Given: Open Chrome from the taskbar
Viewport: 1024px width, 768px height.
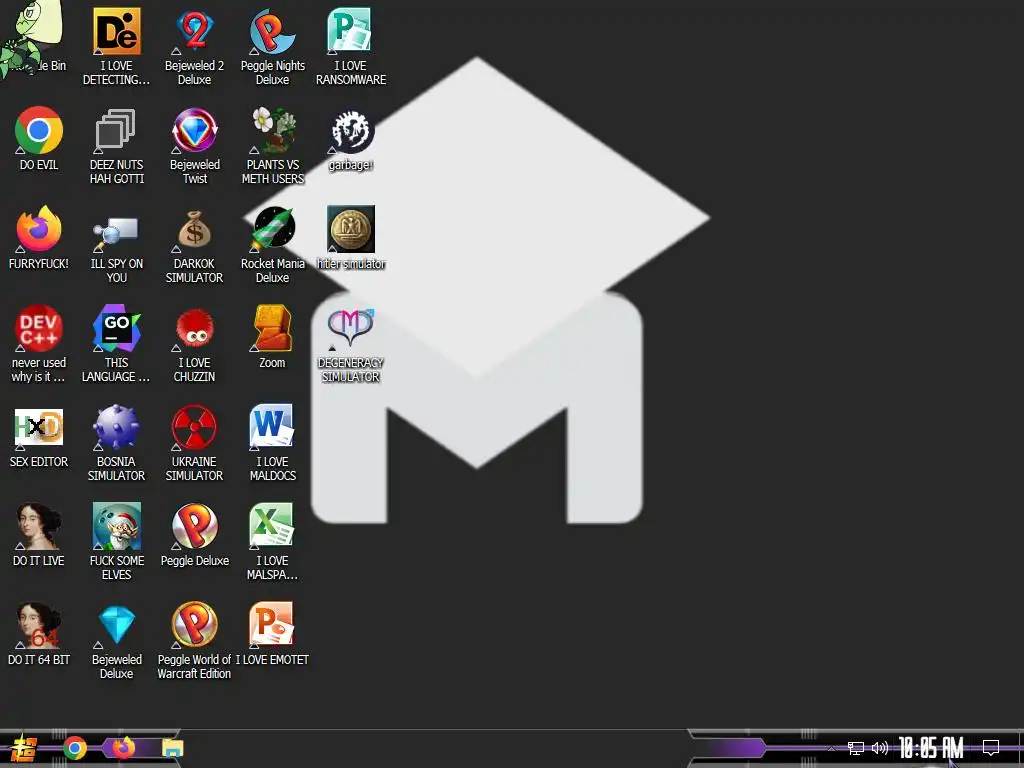Looking at the screenshot, I should click(75, 748).
